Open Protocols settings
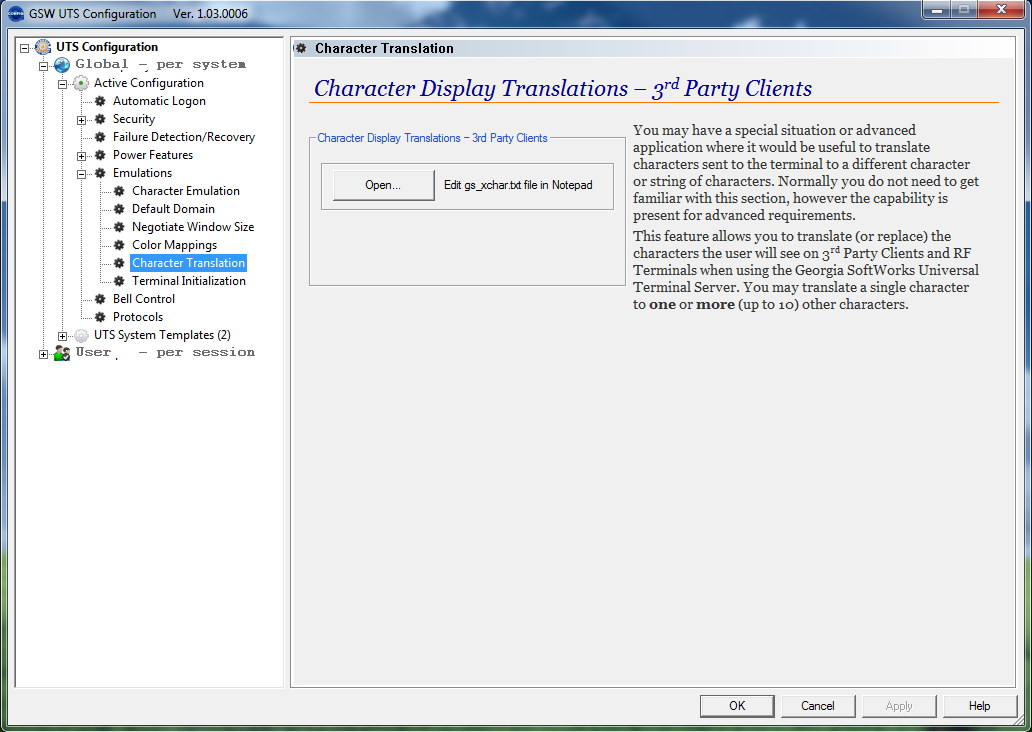Screen dimensions: 1032x732 138,317
